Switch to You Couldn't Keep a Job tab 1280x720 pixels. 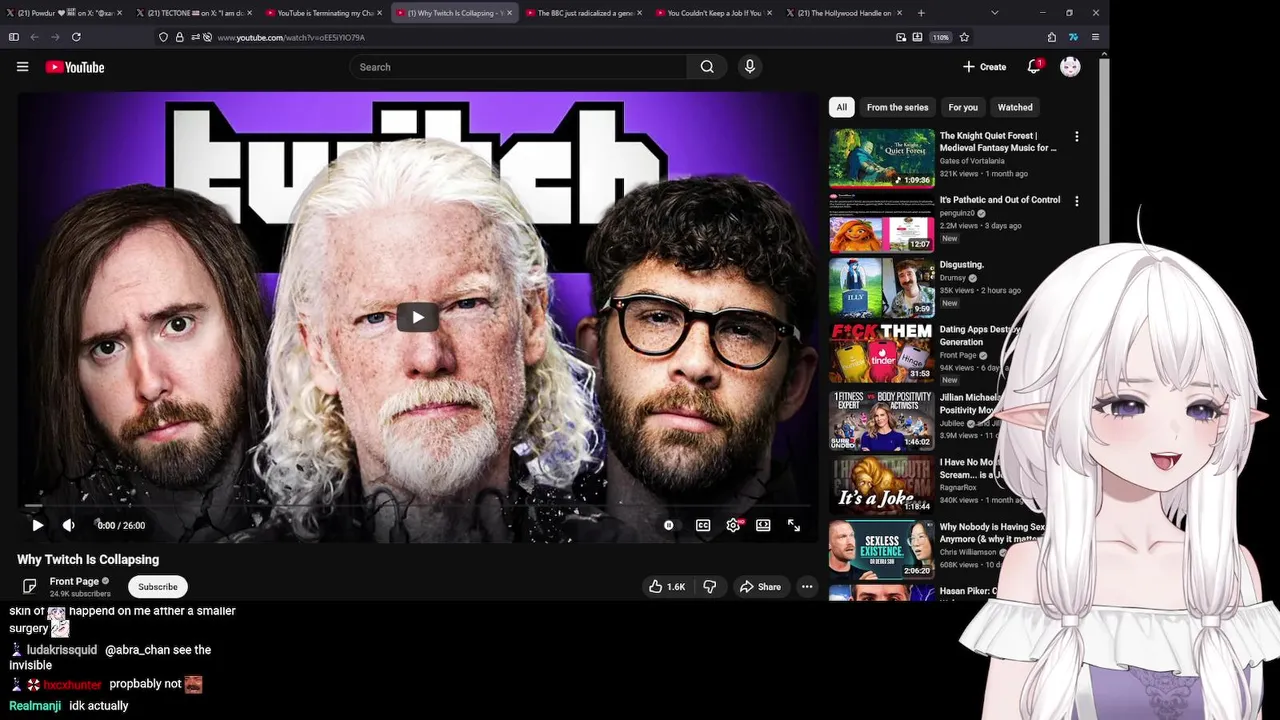(714, 13)
